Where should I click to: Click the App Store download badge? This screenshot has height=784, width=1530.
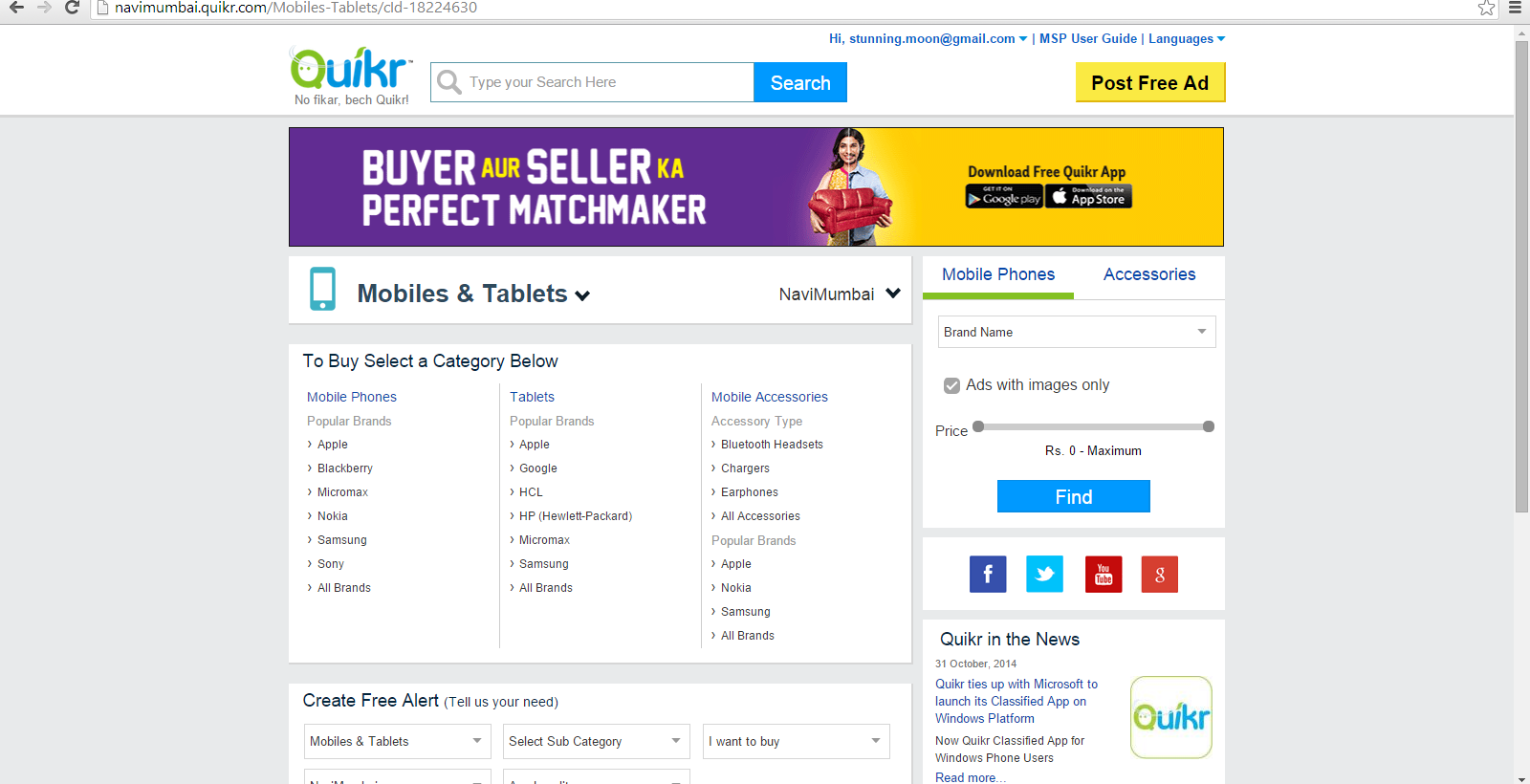point(1089,196)
